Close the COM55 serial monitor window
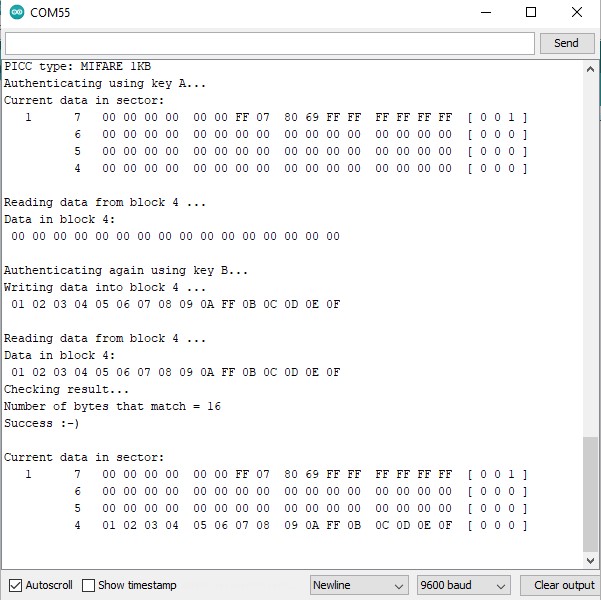The height and width of the screenshot is (600, 601). (577, 13)
